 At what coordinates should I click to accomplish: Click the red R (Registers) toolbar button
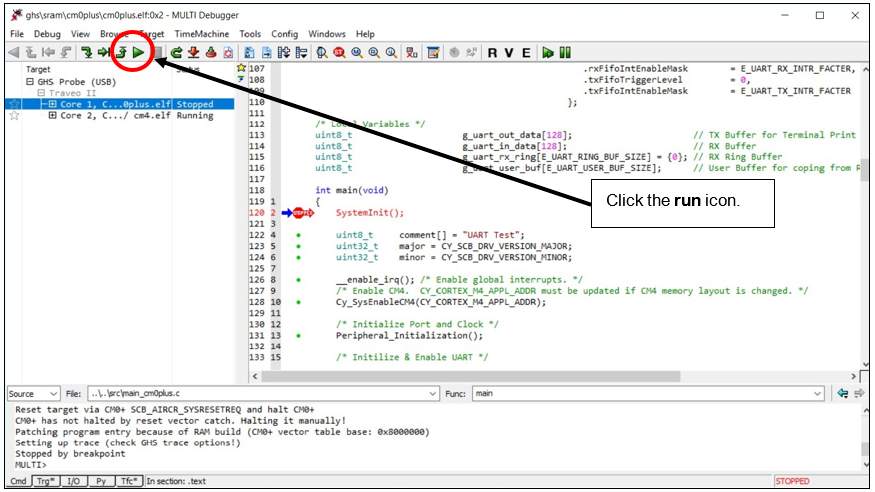492,52
